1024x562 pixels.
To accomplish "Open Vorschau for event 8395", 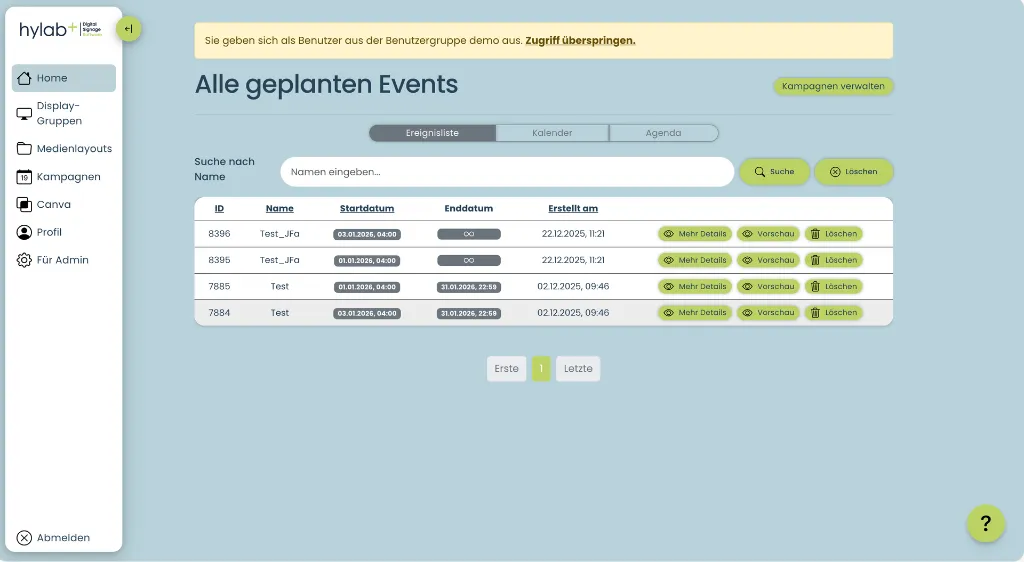I will 768,260.
